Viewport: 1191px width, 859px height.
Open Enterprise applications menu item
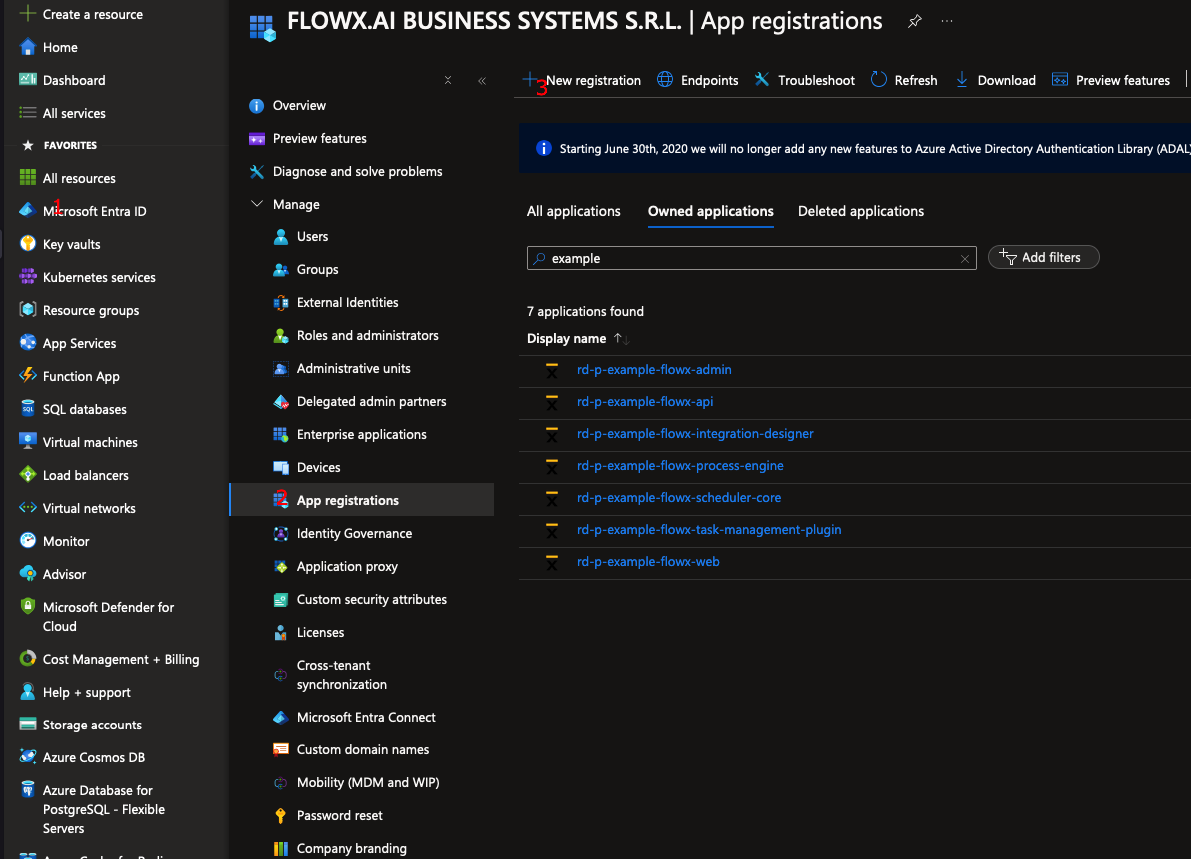(362, 434)
